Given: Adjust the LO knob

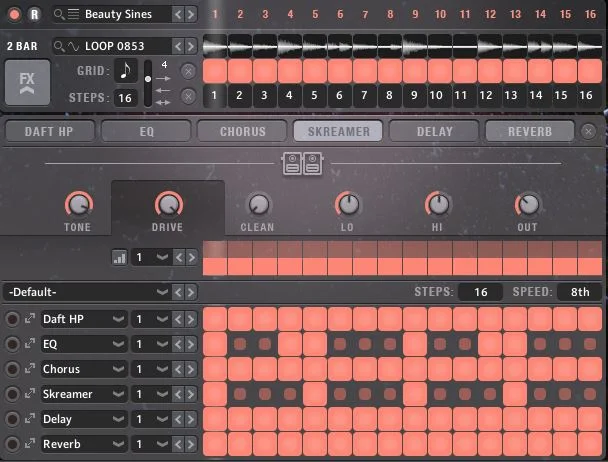Looking at the screenshot, I should point(348,204).
